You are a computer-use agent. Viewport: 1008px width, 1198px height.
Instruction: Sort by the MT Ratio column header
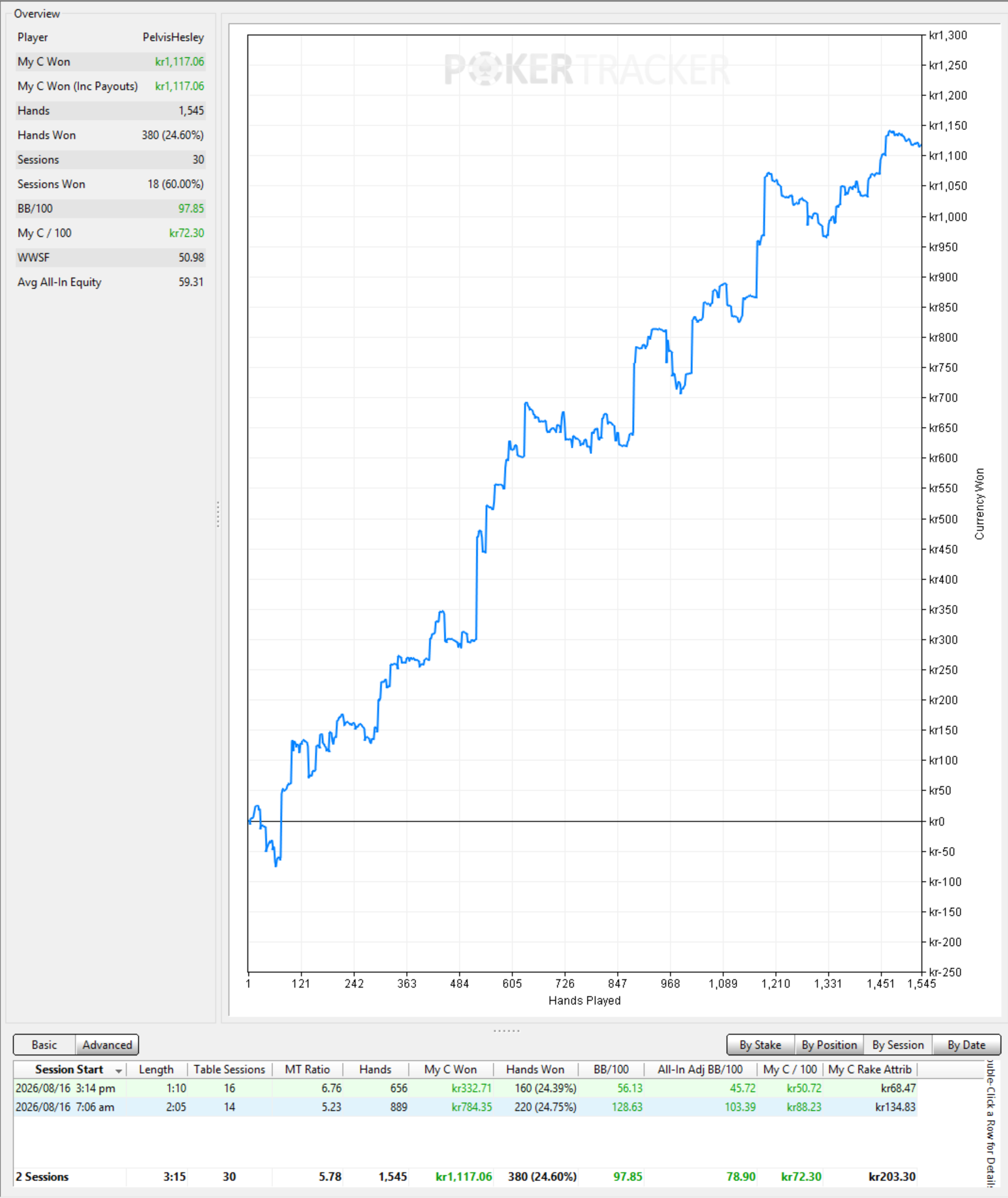tap(307, 1069)
